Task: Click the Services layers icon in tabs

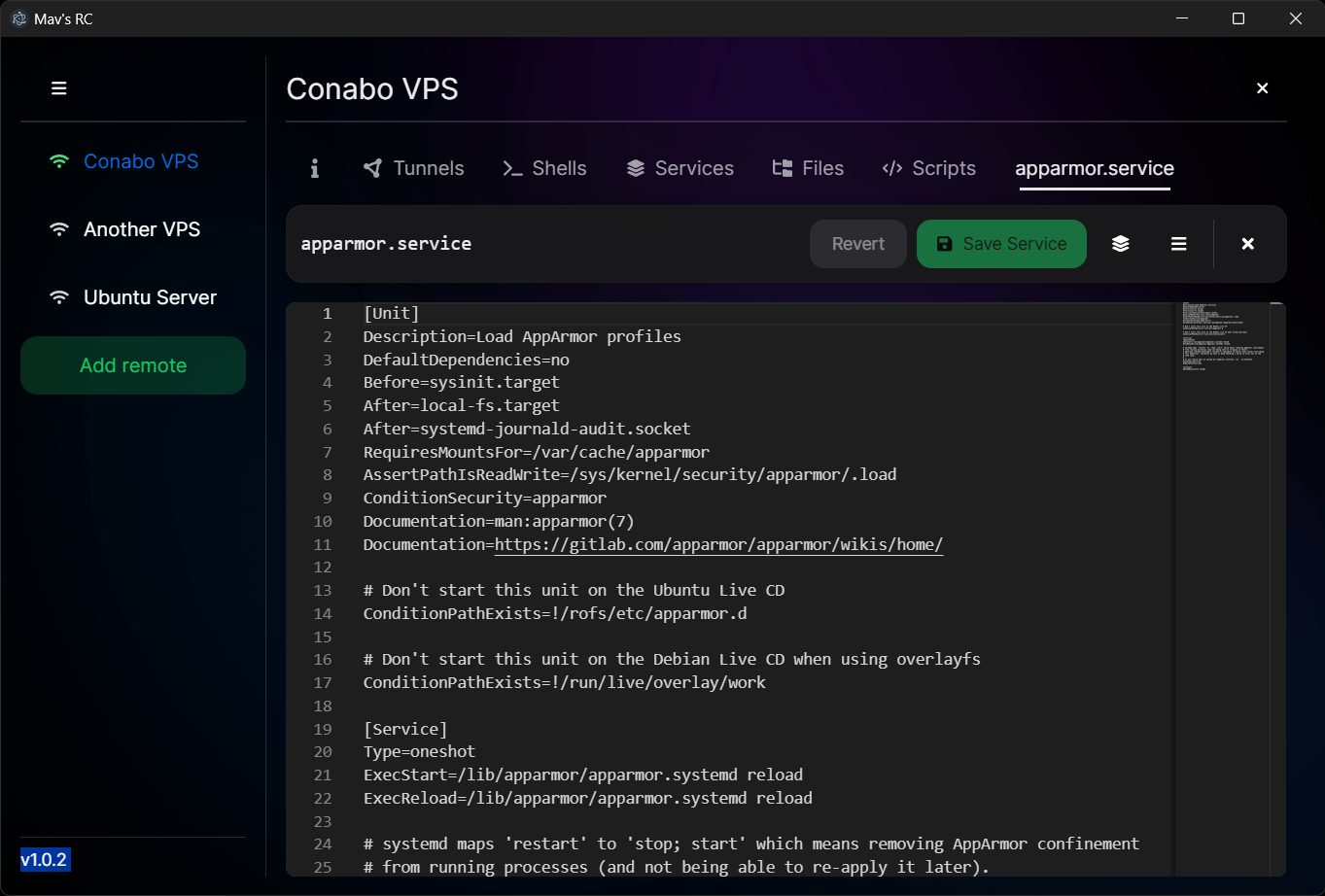Action: point(636,168)
